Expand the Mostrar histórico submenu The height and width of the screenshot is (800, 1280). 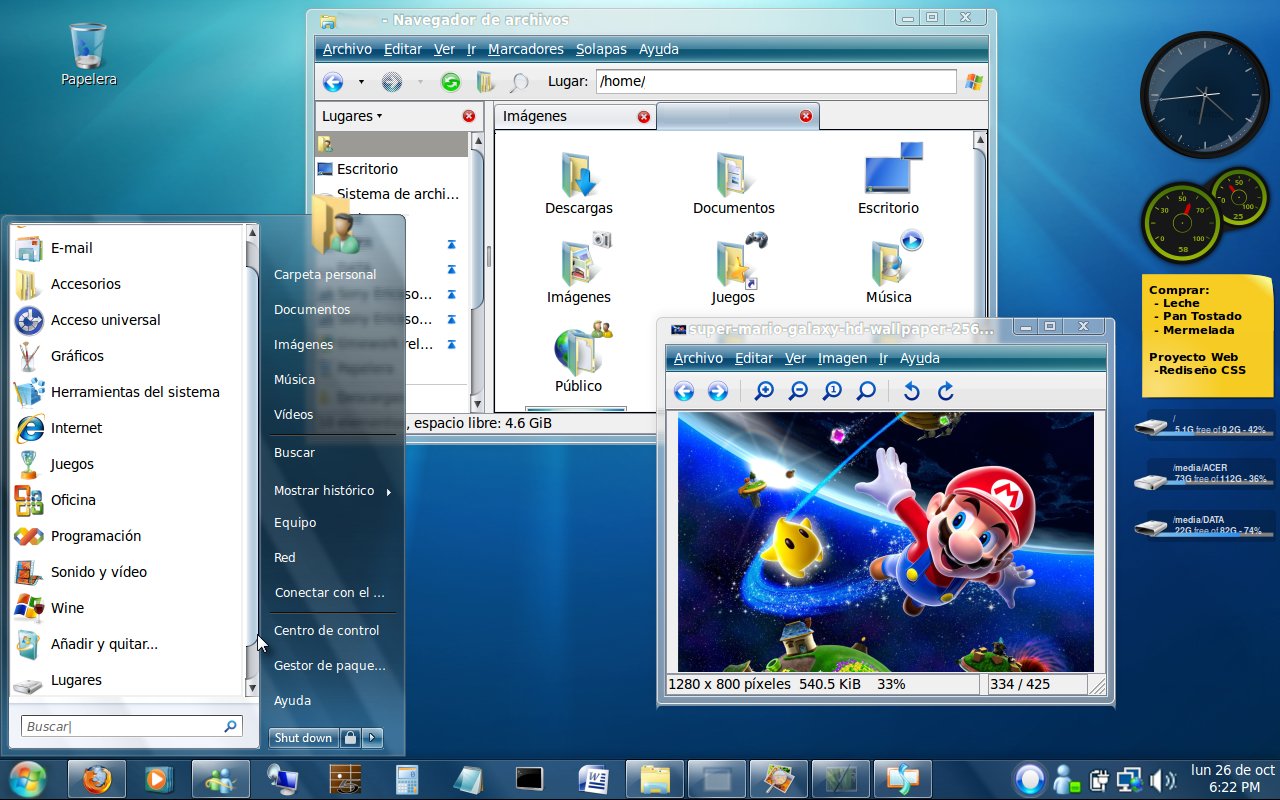333,490
